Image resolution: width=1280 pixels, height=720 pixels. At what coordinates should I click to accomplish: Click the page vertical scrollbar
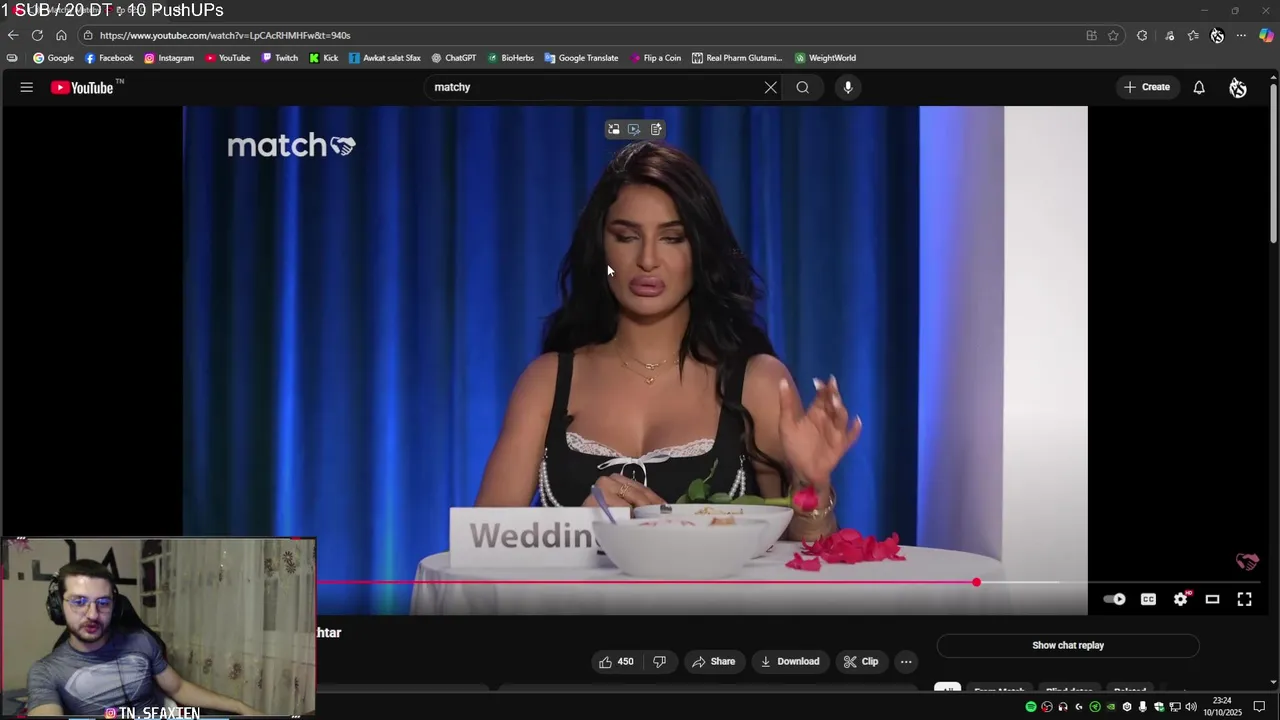pyautogui.click(x=1273, y=165)
